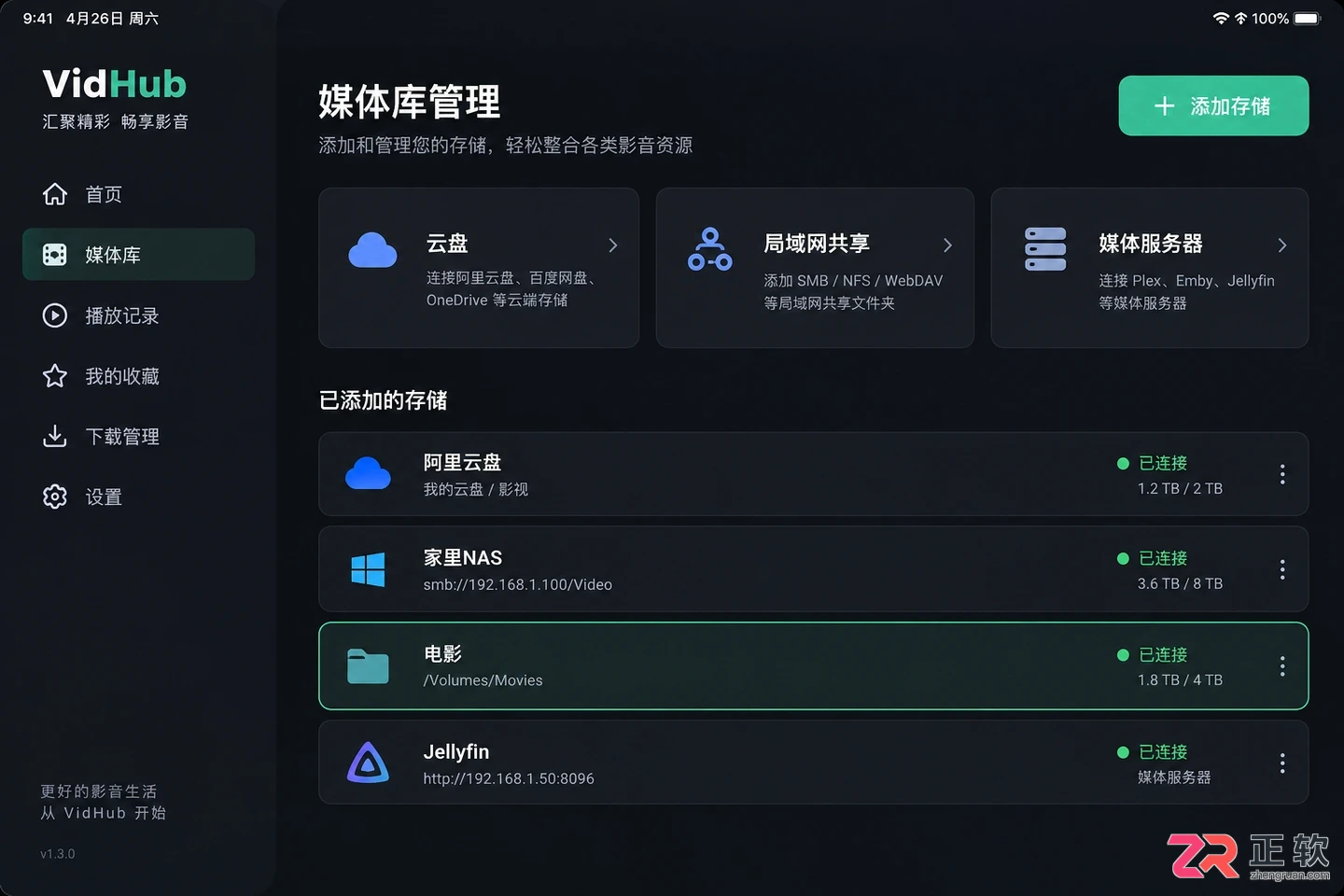Click the server stack icon on 媒体服务器 card
Image resolution: width=1344 pixels, height=896 pixels.
(1045, 249)
